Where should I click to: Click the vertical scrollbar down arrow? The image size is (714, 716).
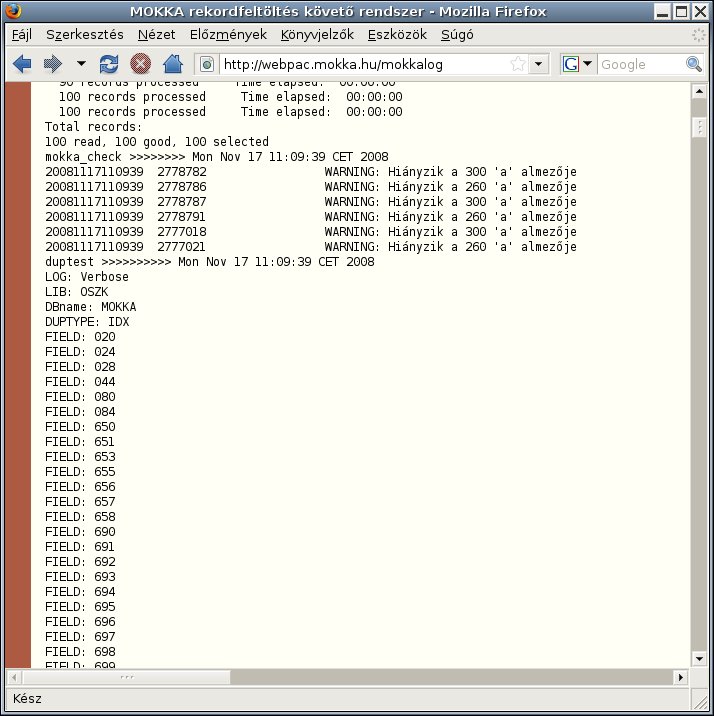[x=698, y=659]
